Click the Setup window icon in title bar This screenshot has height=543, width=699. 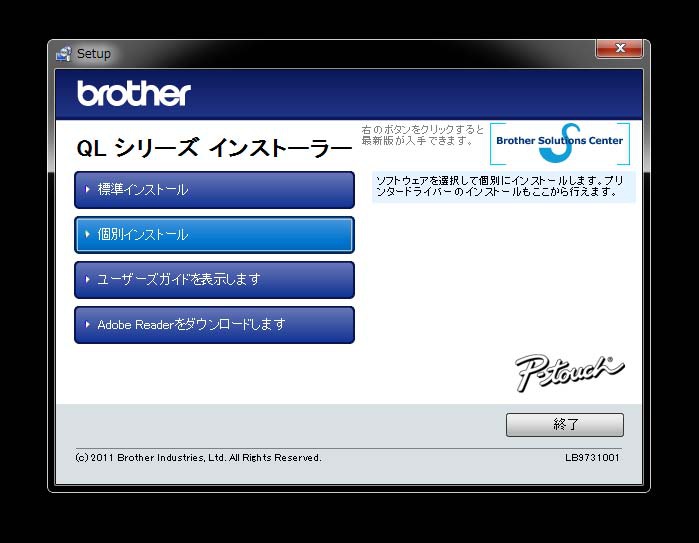(x=65, y=53)
